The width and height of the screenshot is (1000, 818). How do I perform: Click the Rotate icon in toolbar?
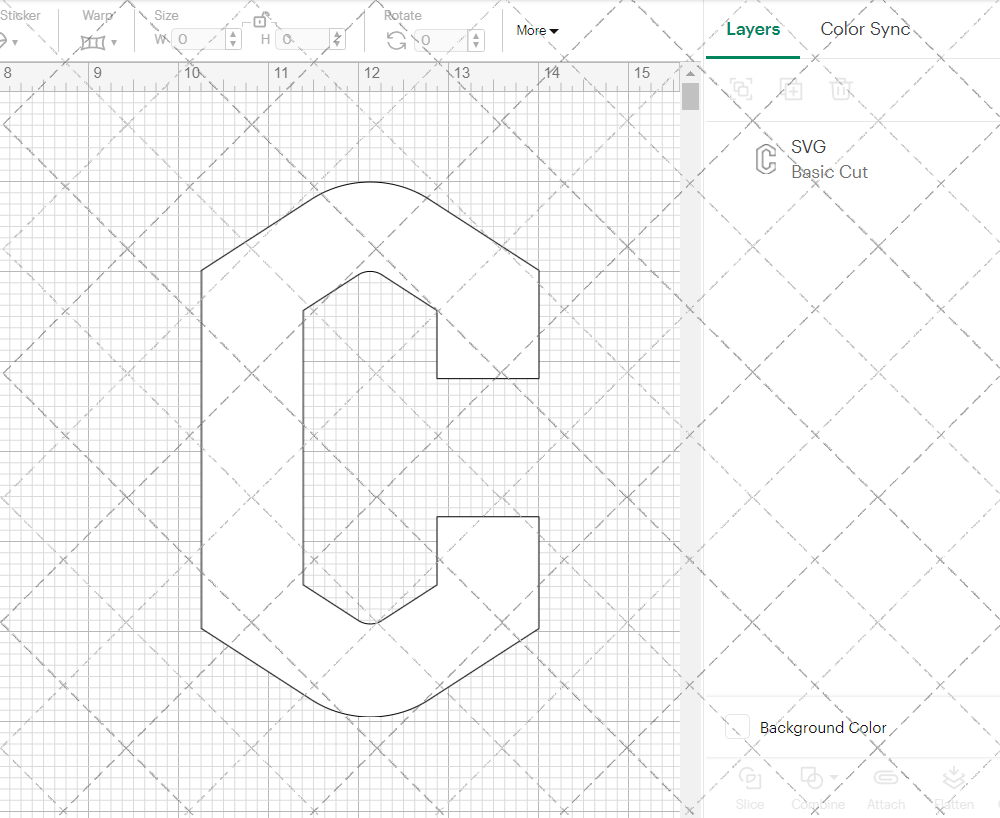(x=397, y=40)
